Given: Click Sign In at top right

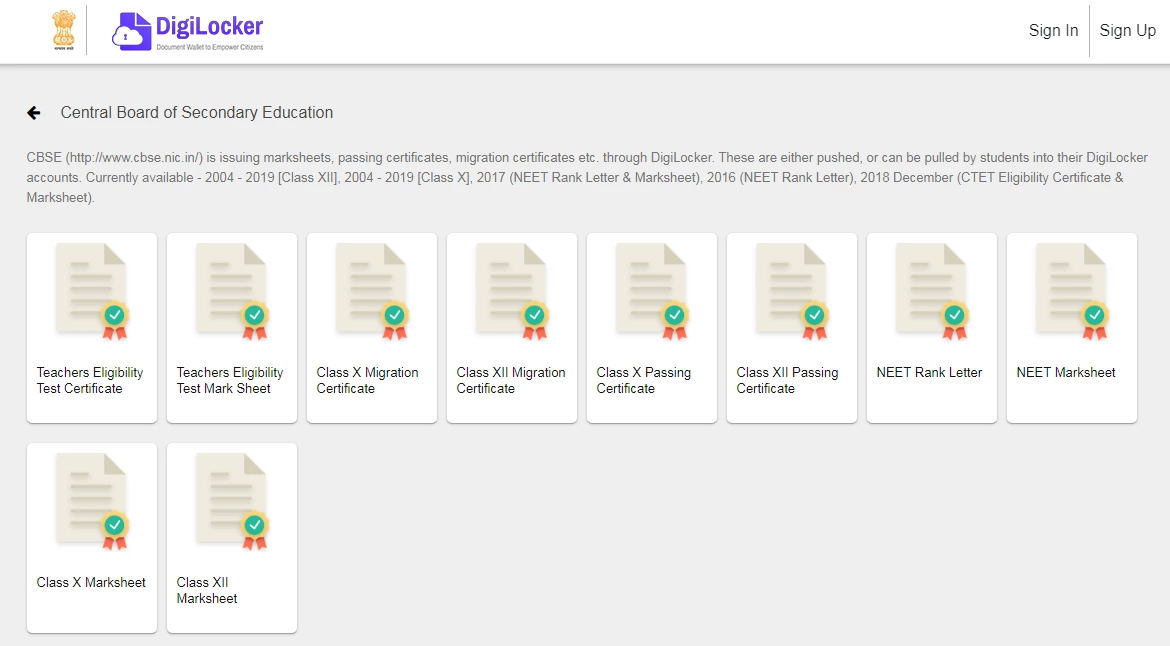Looking at the screenshot, I should (x=1053, y=31).
